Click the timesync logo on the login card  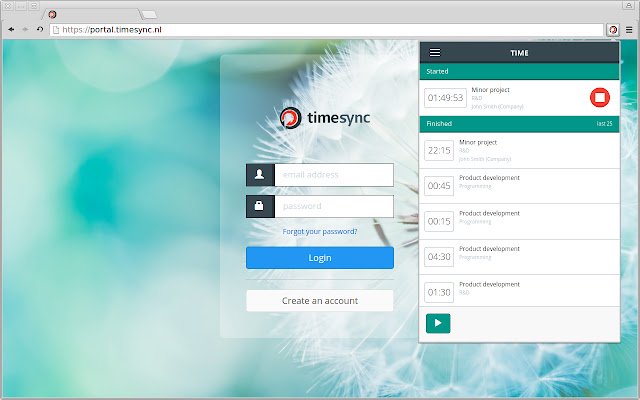coord(325,118)
